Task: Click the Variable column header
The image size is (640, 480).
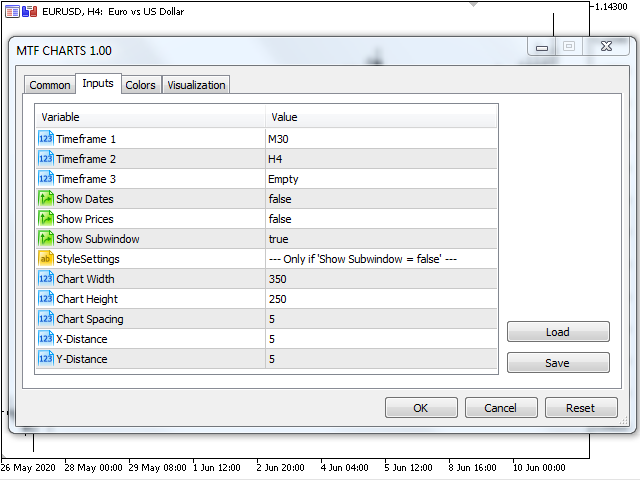Action: pyautogui.click(x=151, y=117)
